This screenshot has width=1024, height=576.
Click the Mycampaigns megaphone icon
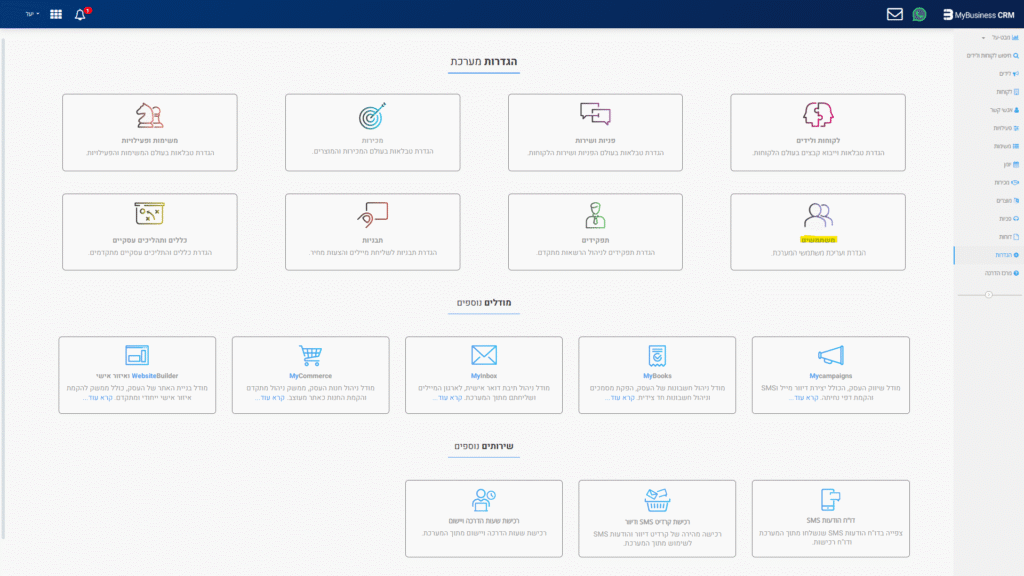[x=830, y=355]
